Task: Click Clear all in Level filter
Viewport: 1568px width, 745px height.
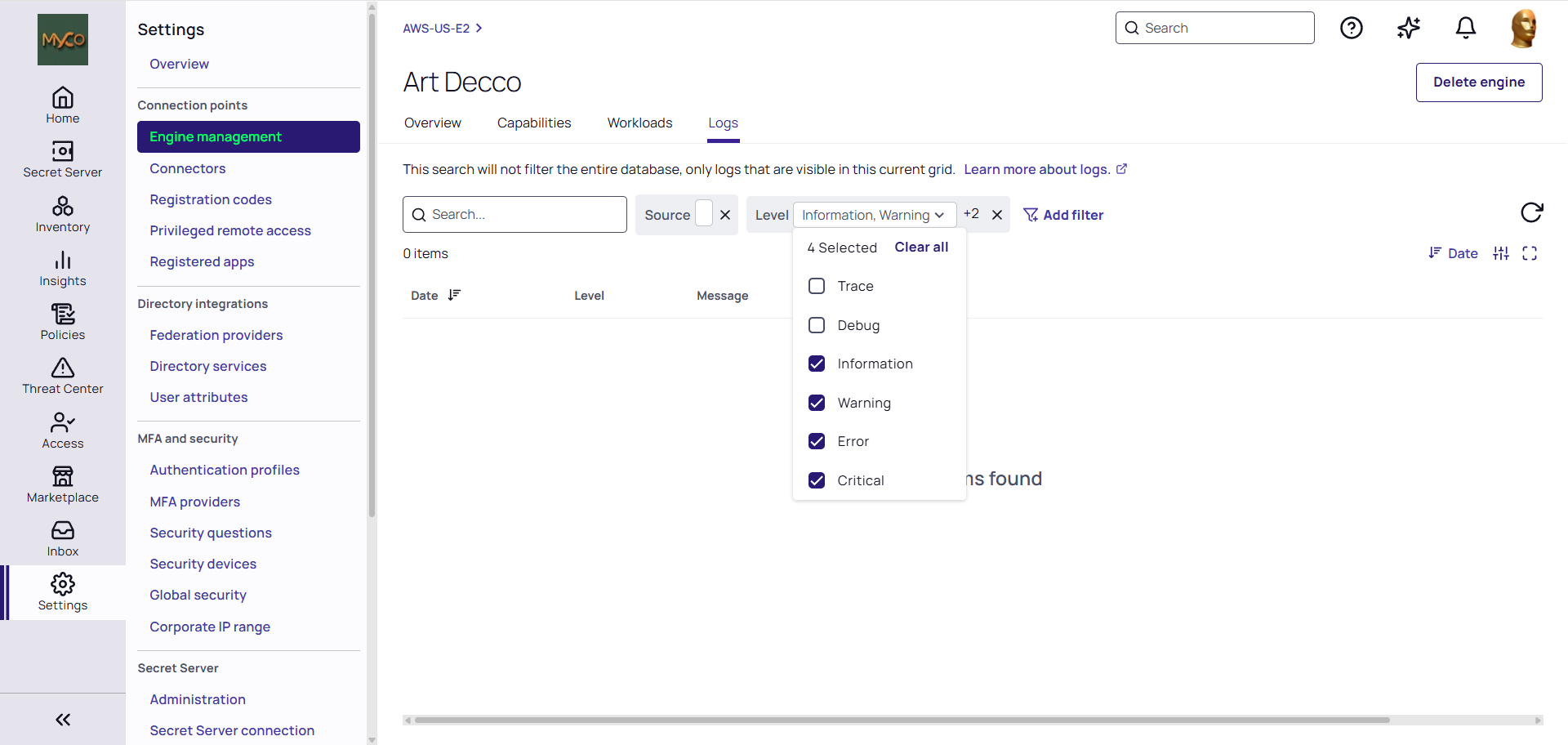Action: 921,248
